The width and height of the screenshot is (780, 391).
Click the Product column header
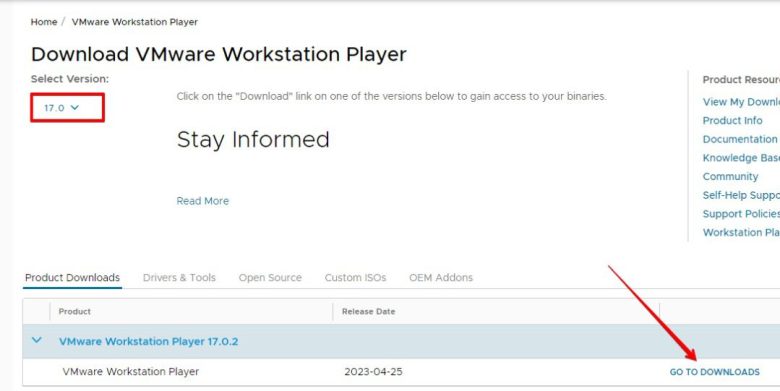click(75, 311)
